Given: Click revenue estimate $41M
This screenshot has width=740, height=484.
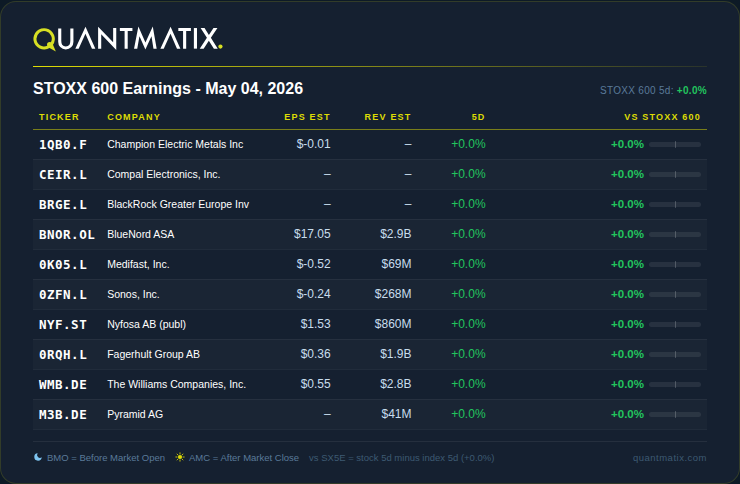Looking at the screenshot, I should click(396, 414).
